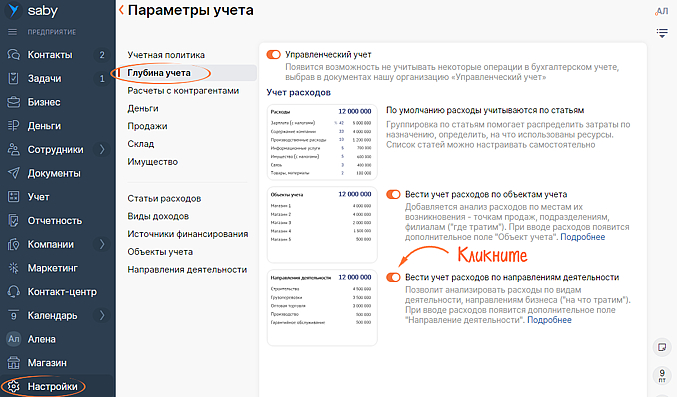Click the Tasks checklist icon
Image resolution: width=677 pixels, height=397 pixels.
pyautogui.click(x=13, y=78)
